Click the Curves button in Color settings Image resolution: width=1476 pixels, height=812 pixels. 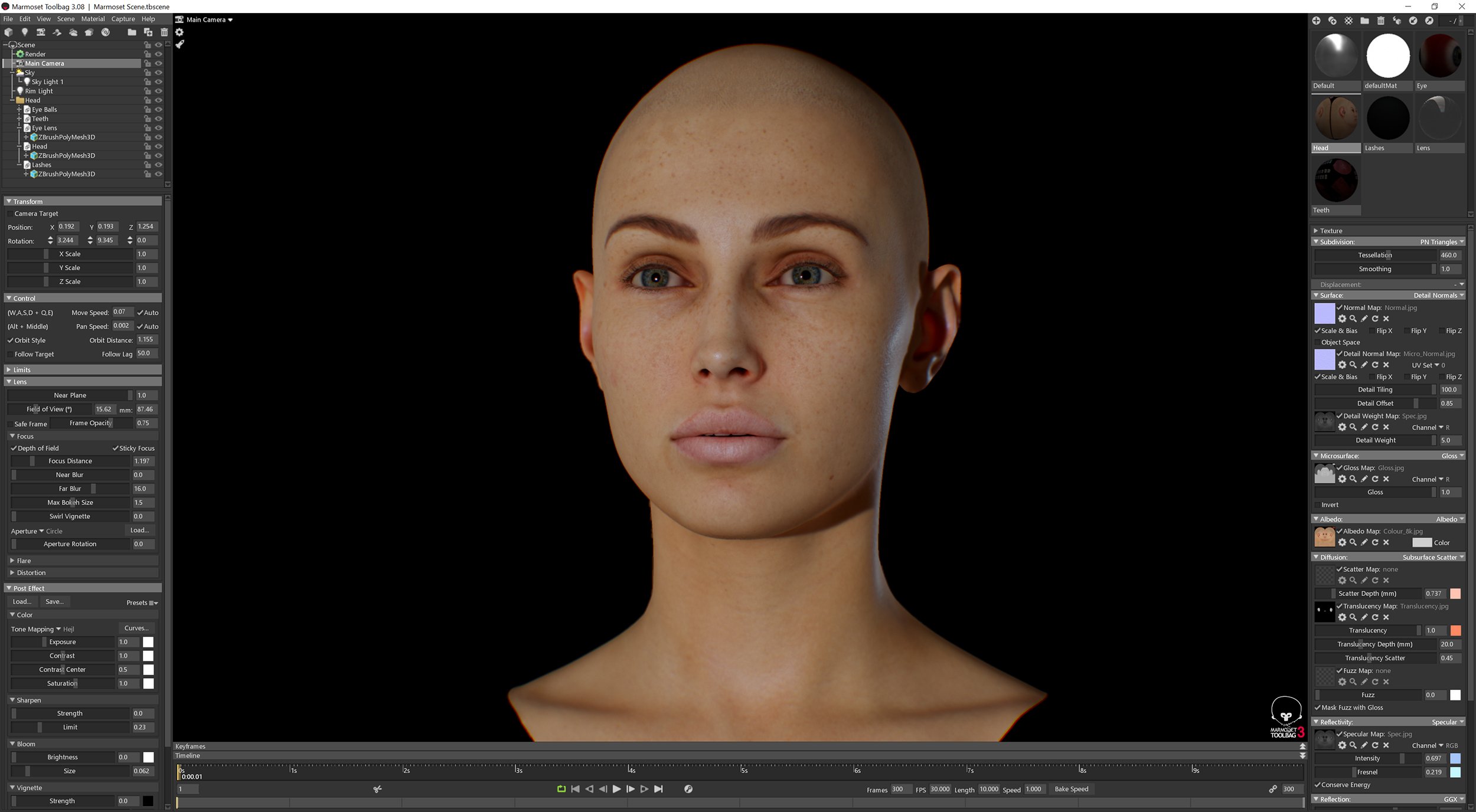click(136, 628)
